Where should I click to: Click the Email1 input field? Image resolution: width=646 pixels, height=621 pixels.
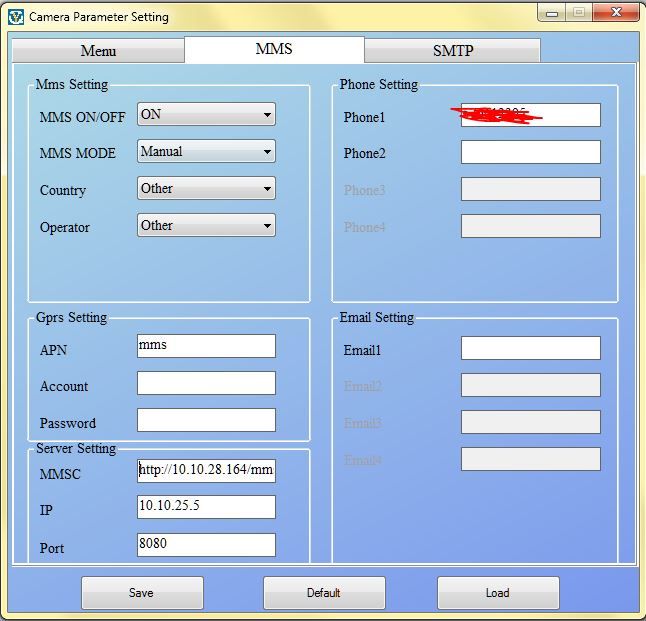pos(531,348)
